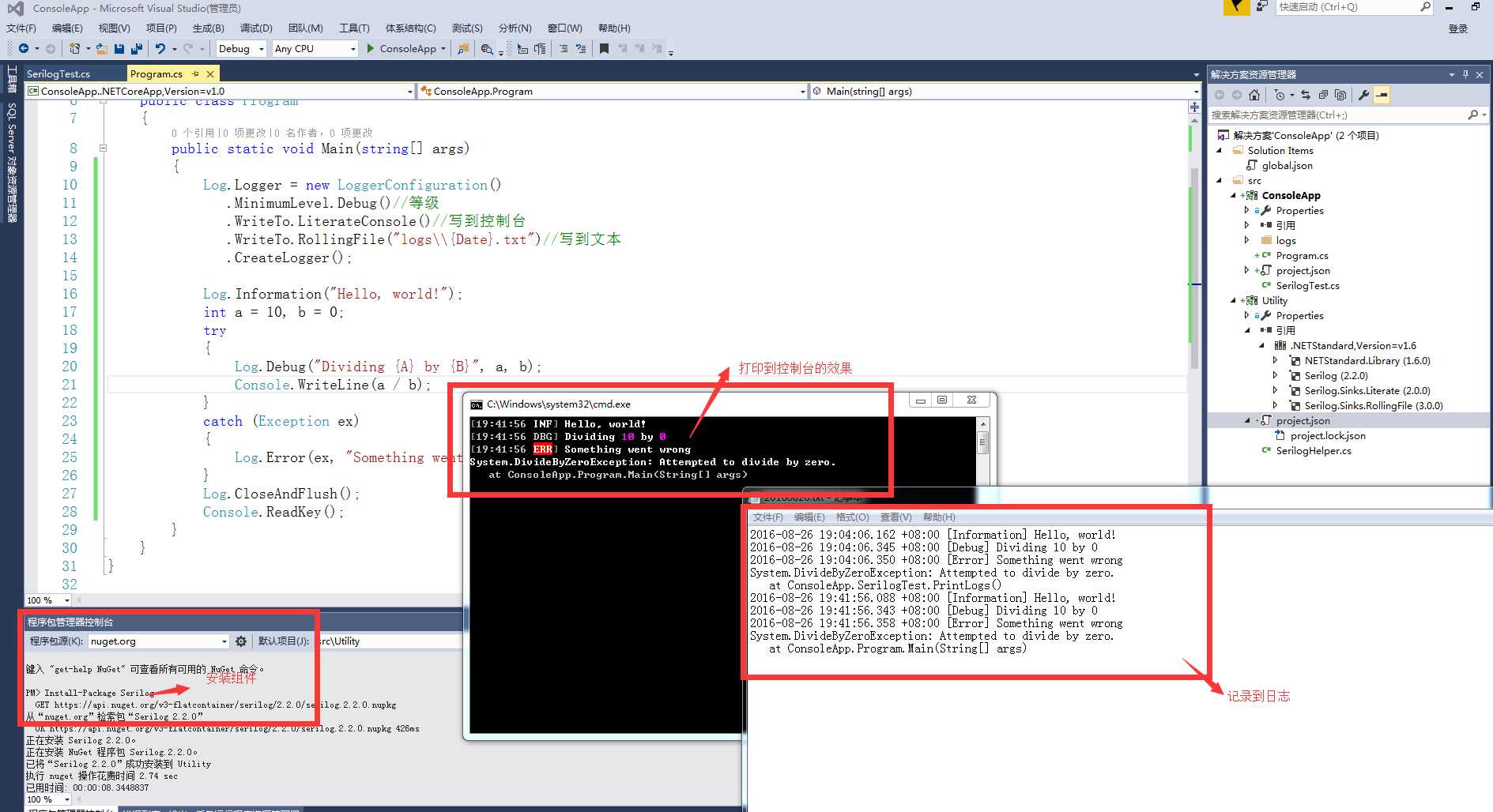The height and width of the screenshot is (812, 1493).
Task: Click the Save All toolbar icon
Action: tap(137, 49)
